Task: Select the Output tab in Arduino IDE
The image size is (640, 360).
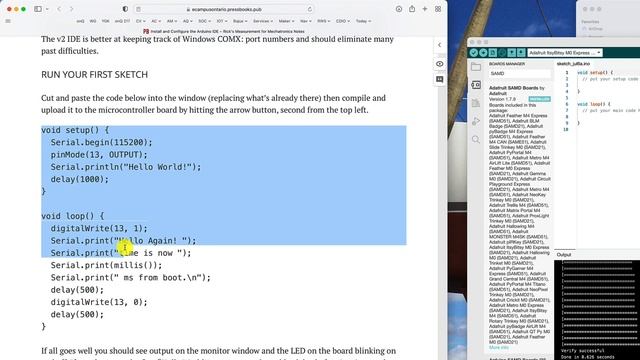Action: coord(564,255)
